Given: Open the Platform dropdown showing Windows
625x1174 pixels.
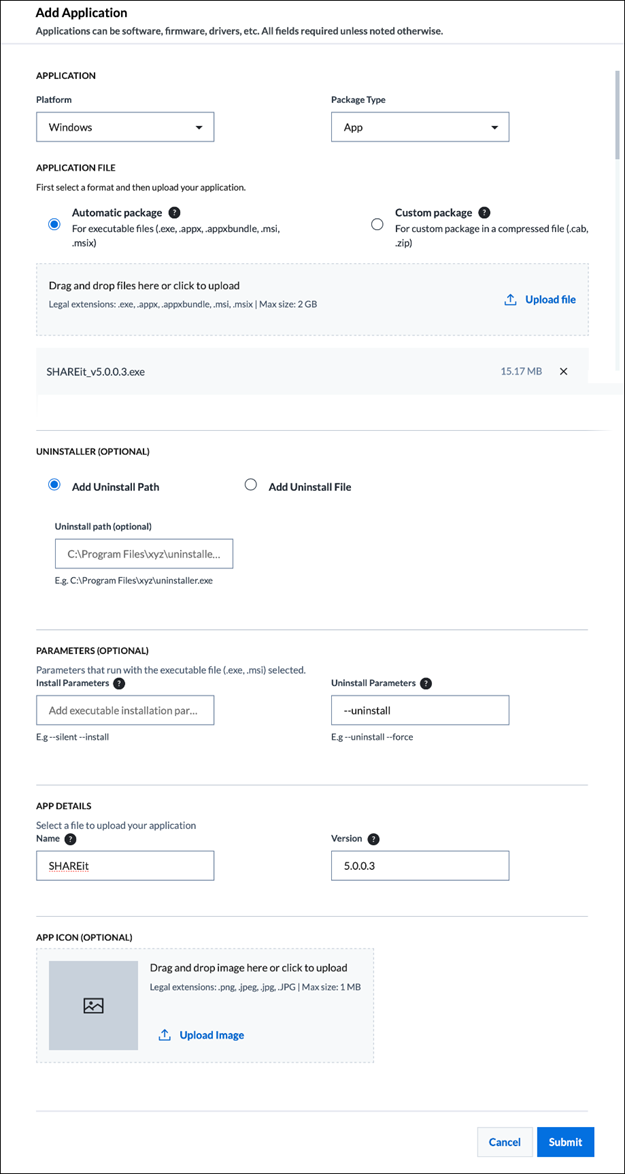Looking at the screenshot, I should pyautogui.click(x=126, y=127).
